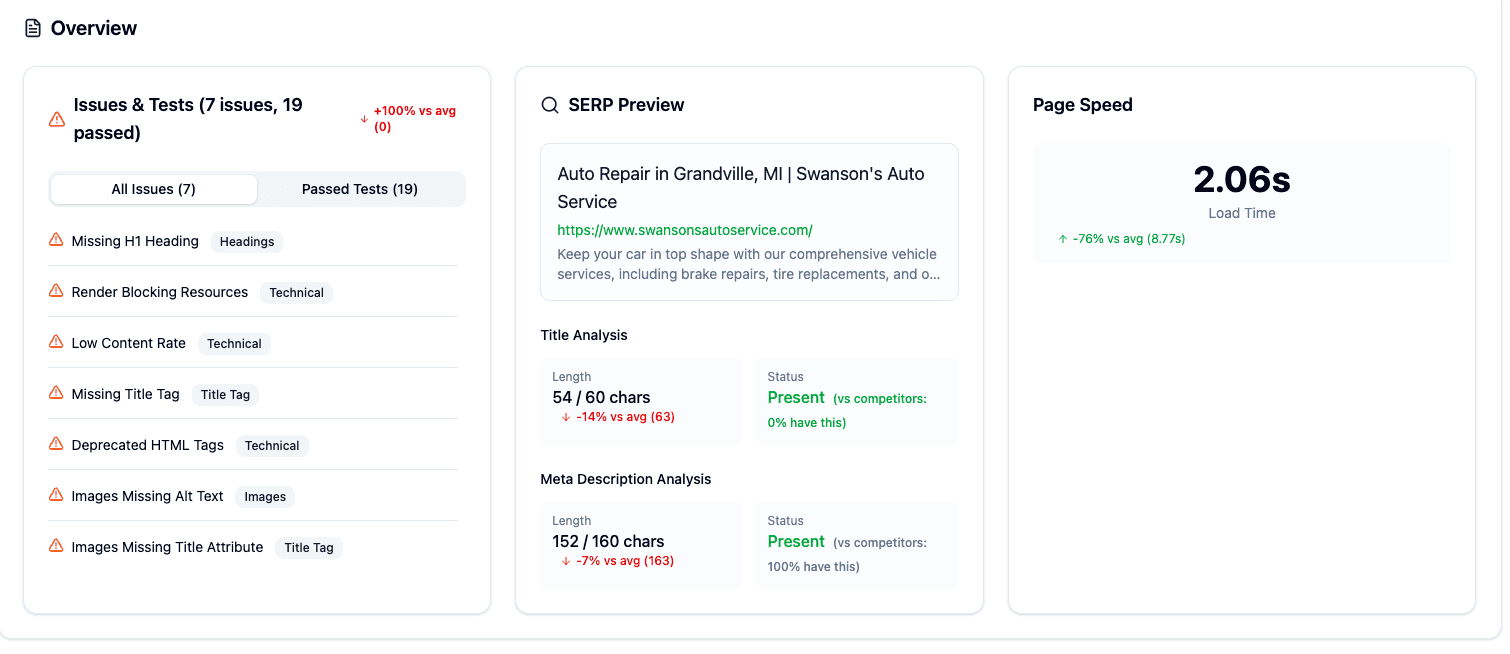Click the SERP Preview magnifying glass icon
The height and width of the screenshot is (654, 1510).
549,104
